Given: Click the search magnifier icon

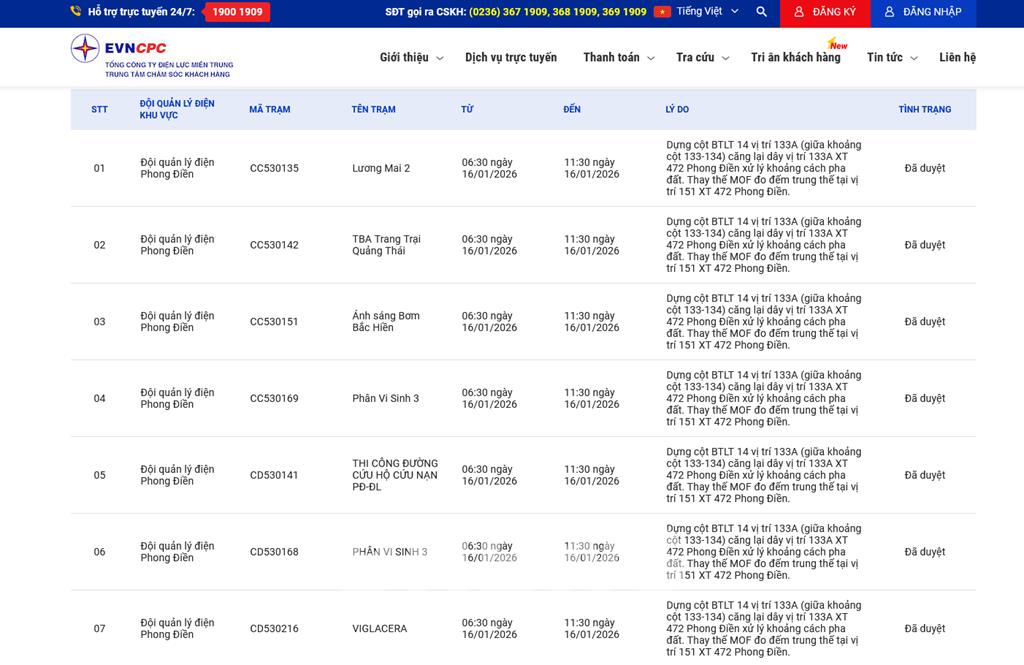Looking at the screenshot, I should point(762,12).
